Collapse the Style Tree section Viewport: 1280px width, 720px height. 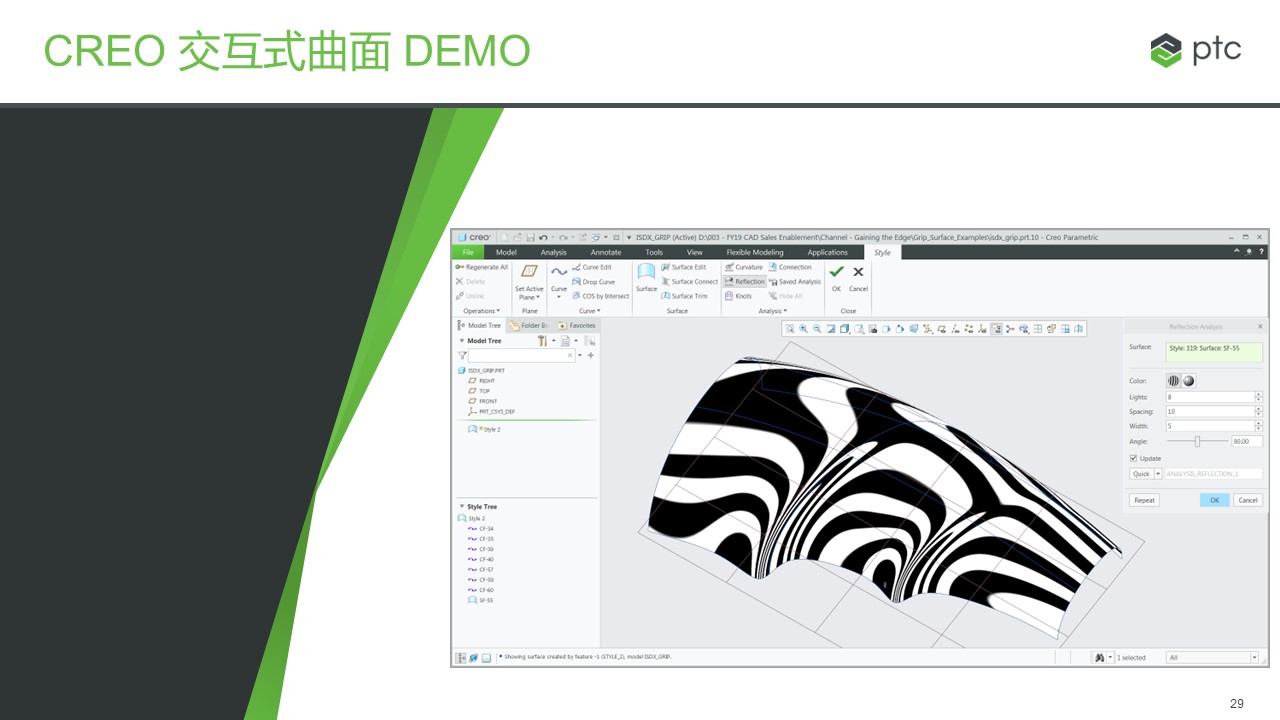(461, 507)
